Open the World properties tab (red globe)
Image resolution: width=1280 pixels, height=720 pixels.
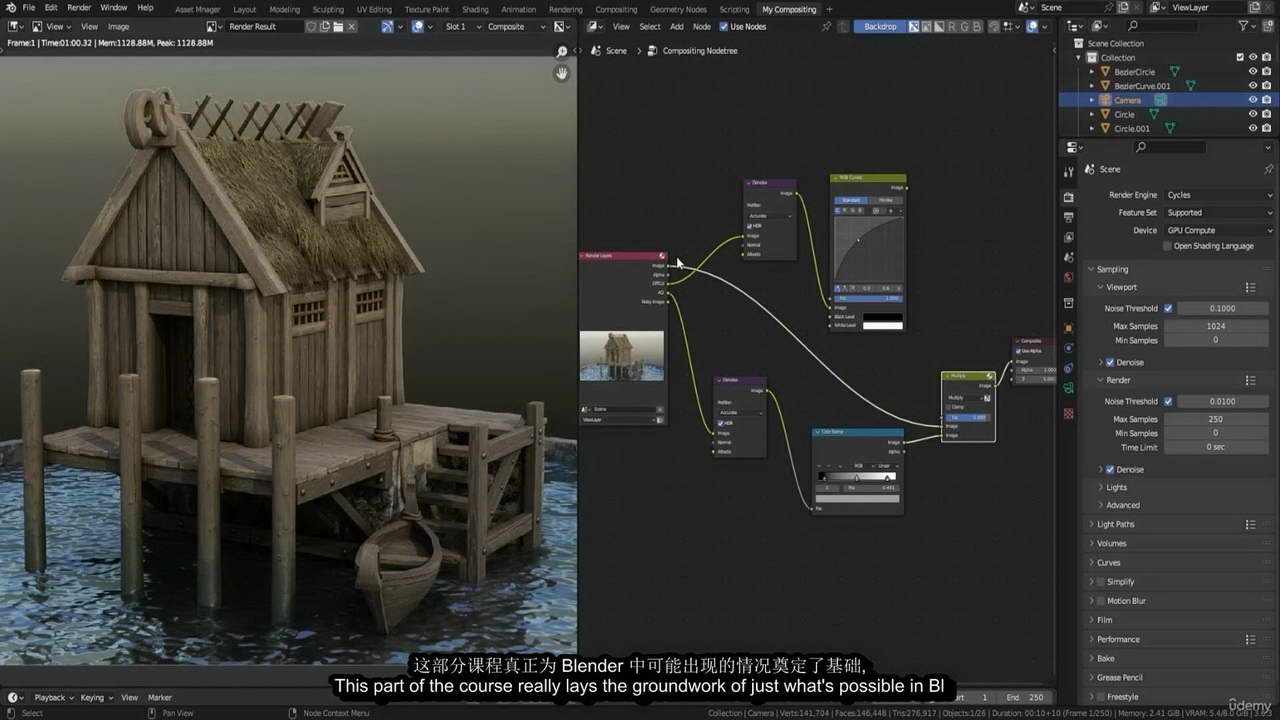click(1068, 277)
